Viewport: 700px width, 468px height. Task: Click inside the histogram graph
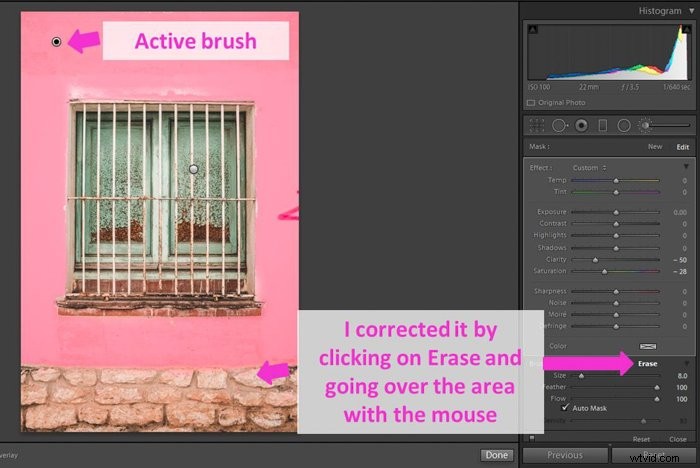(610, 52)
